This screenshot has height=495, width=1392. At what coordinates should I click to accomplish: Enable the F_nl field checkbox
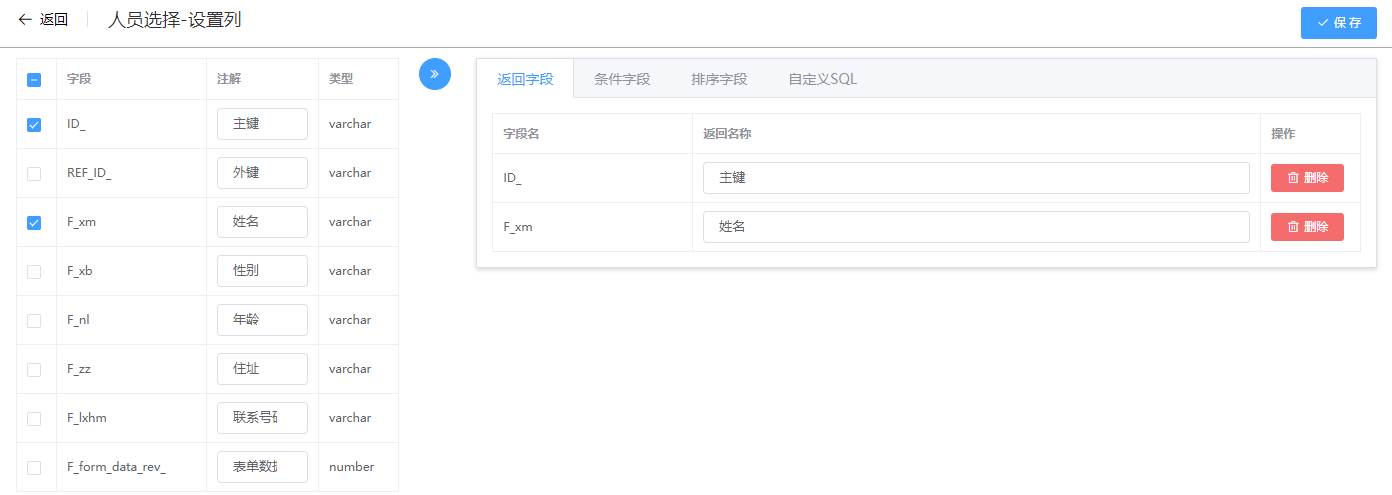pos(34,321)
